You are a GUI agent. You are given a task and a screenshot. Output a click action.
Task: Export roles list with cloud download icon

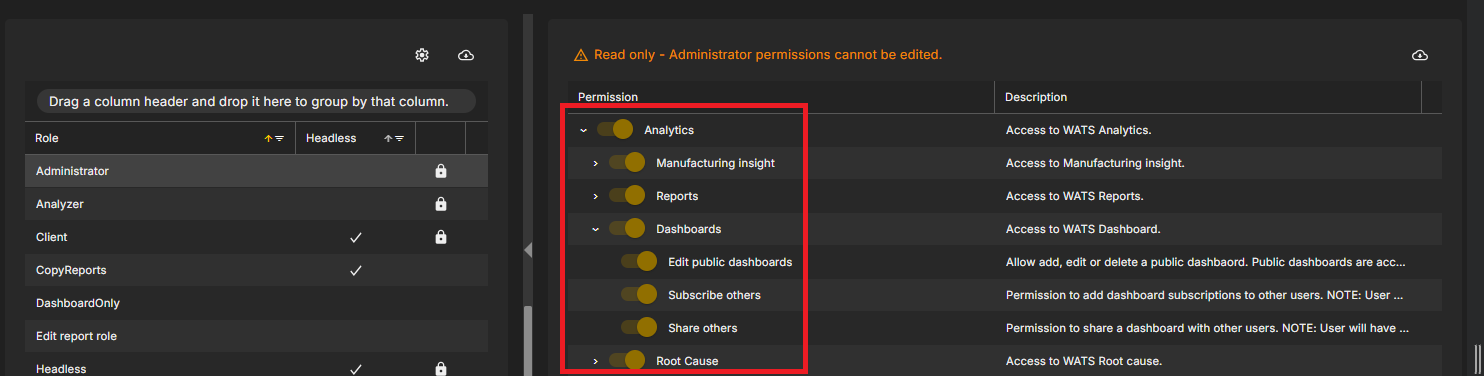click(x=466, y=55)
